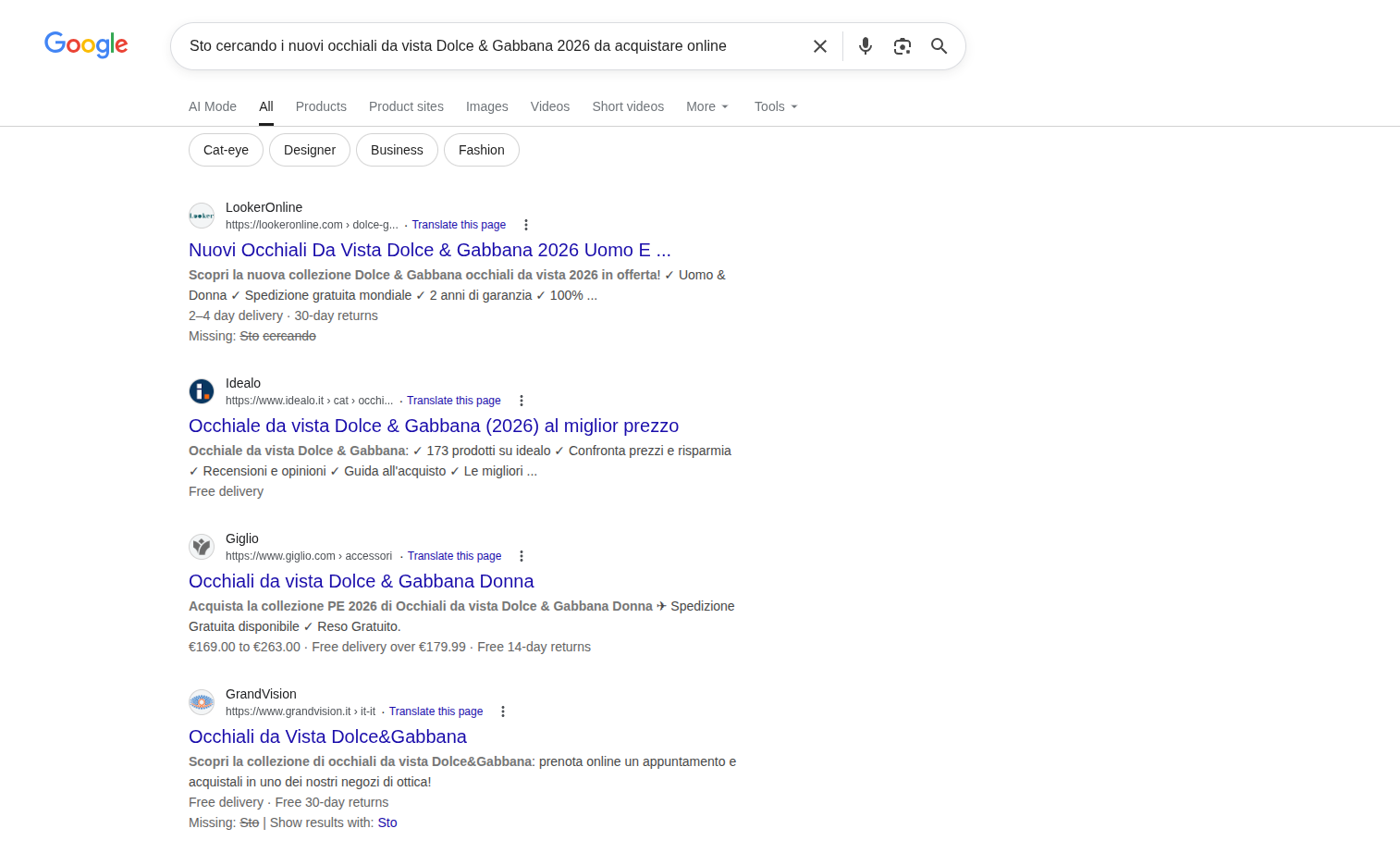Click the www.grandvision.it URL text
1400x841 pixels.
pos(301,711)
